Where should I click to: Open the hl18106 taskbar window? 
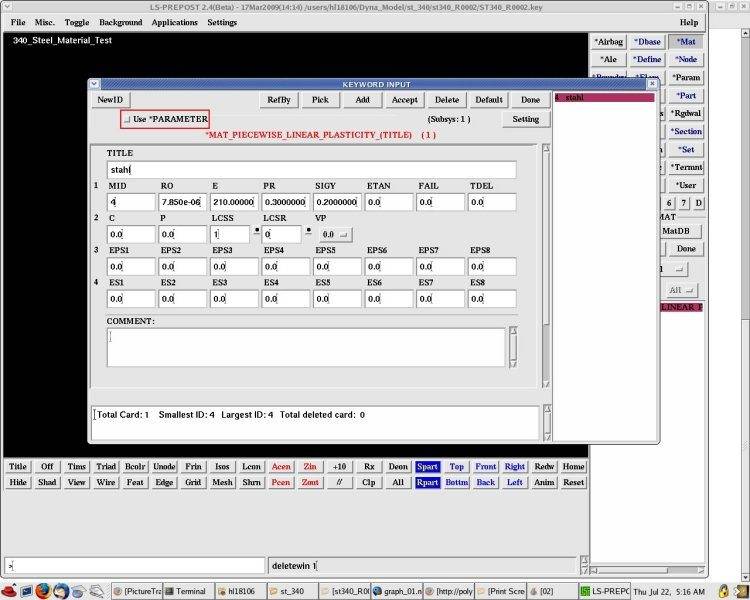(x=239, y=591)
